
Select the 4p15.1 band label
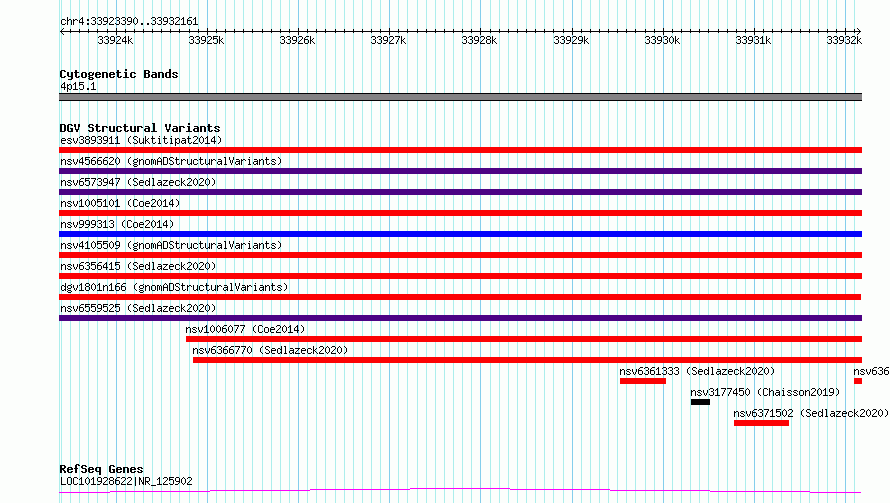click(78, 86)
